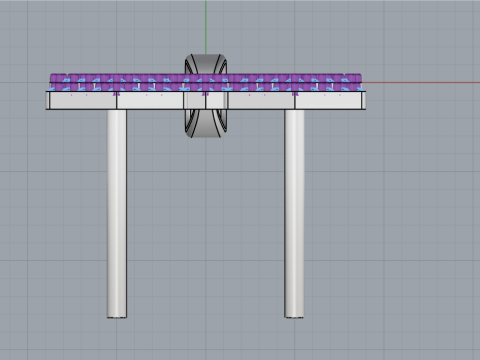The height and width of the screenshot is (360, 480).
Task: Click the green vertical axis line
Action: [206, 27]
